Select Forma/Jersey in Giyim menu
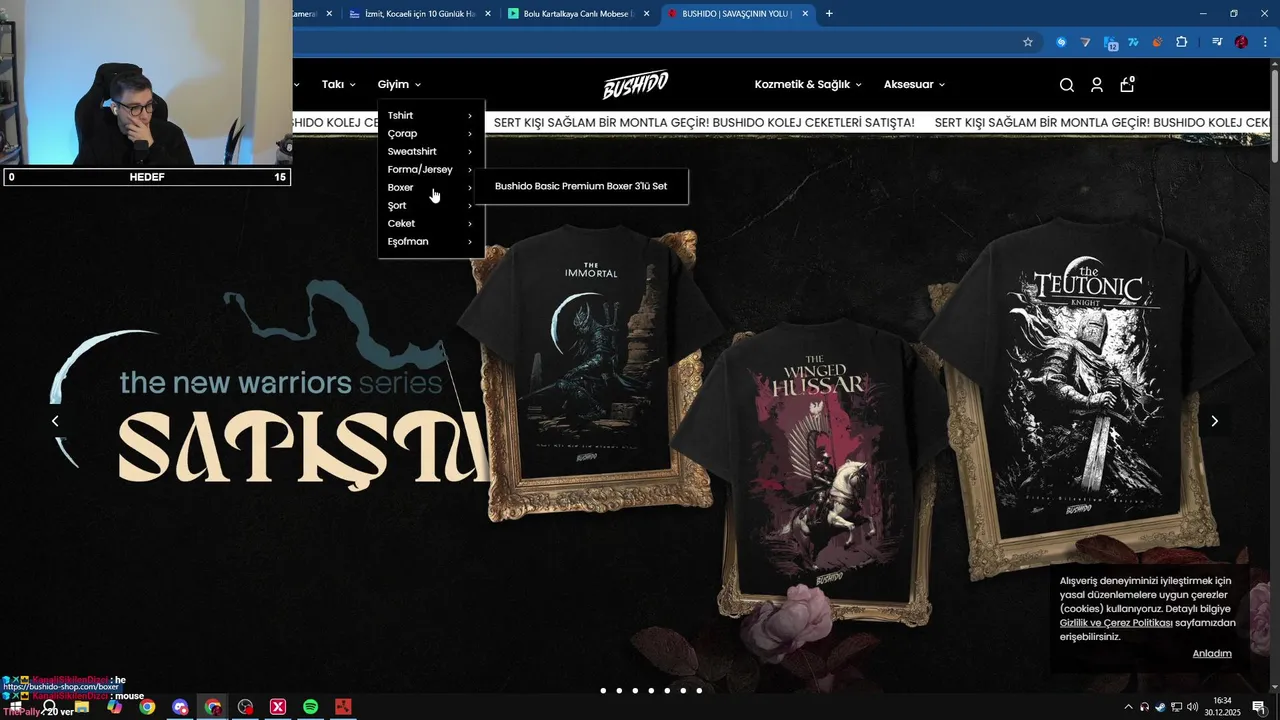Viewport: 1280px width, 720px height. point(420,170)
